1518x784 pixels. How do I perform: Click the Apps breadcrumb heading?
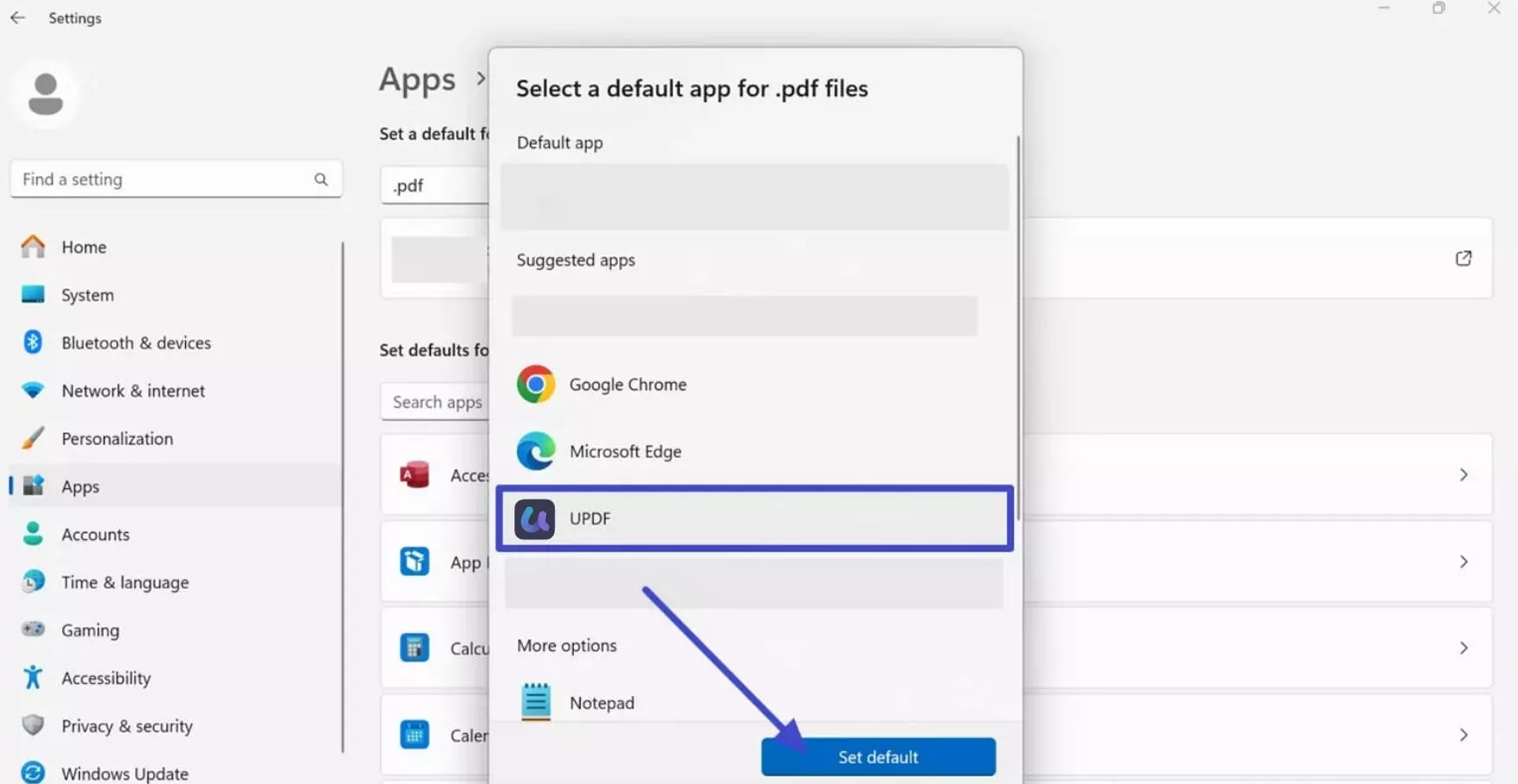coord(418,79)
